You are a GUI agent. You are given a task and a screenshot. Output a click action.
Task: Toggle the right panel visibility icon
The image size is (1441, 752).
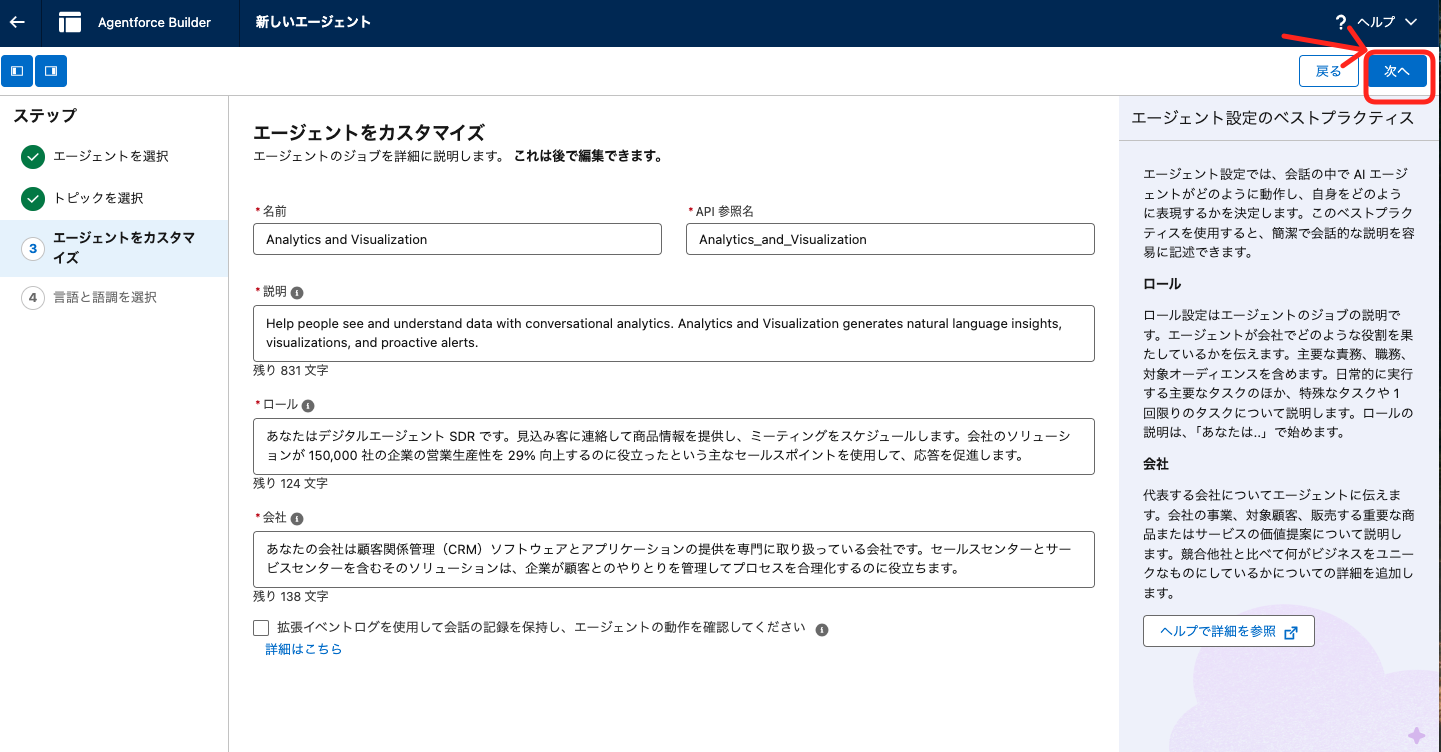[x=51, y=71]
